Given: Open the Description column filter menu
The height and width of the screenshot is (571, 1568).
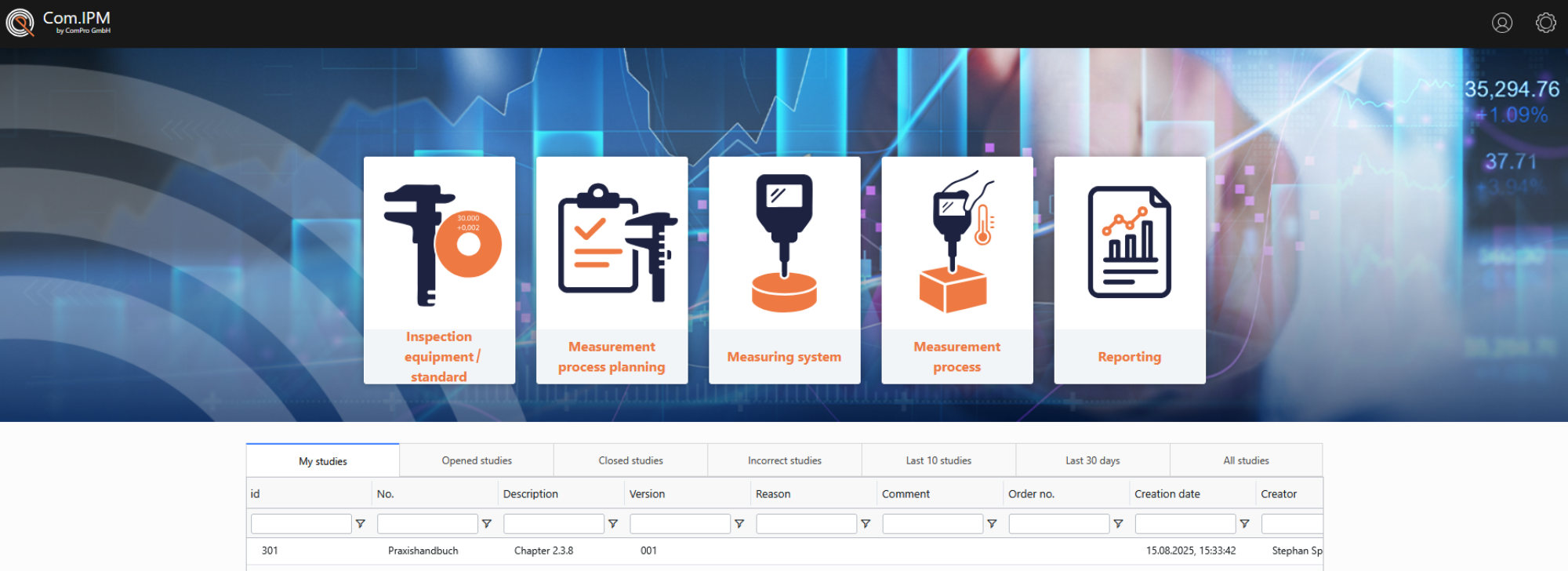Looking at the screenshot, I should (x=613, y=524).
